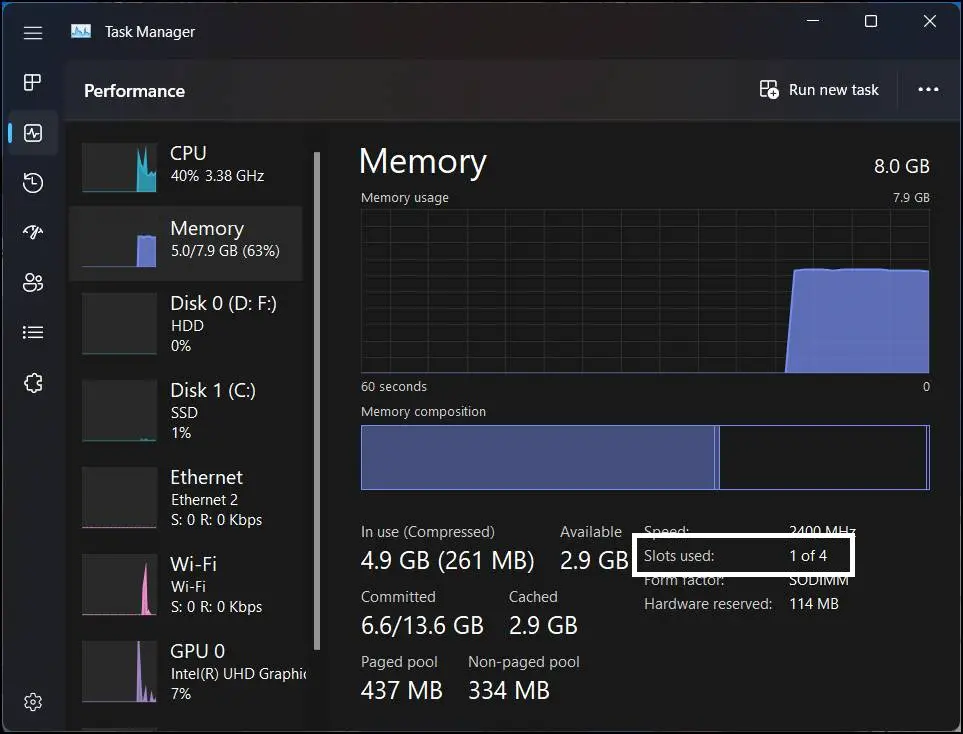Click the '114 MB' hardware reserved value

(814, 604)
